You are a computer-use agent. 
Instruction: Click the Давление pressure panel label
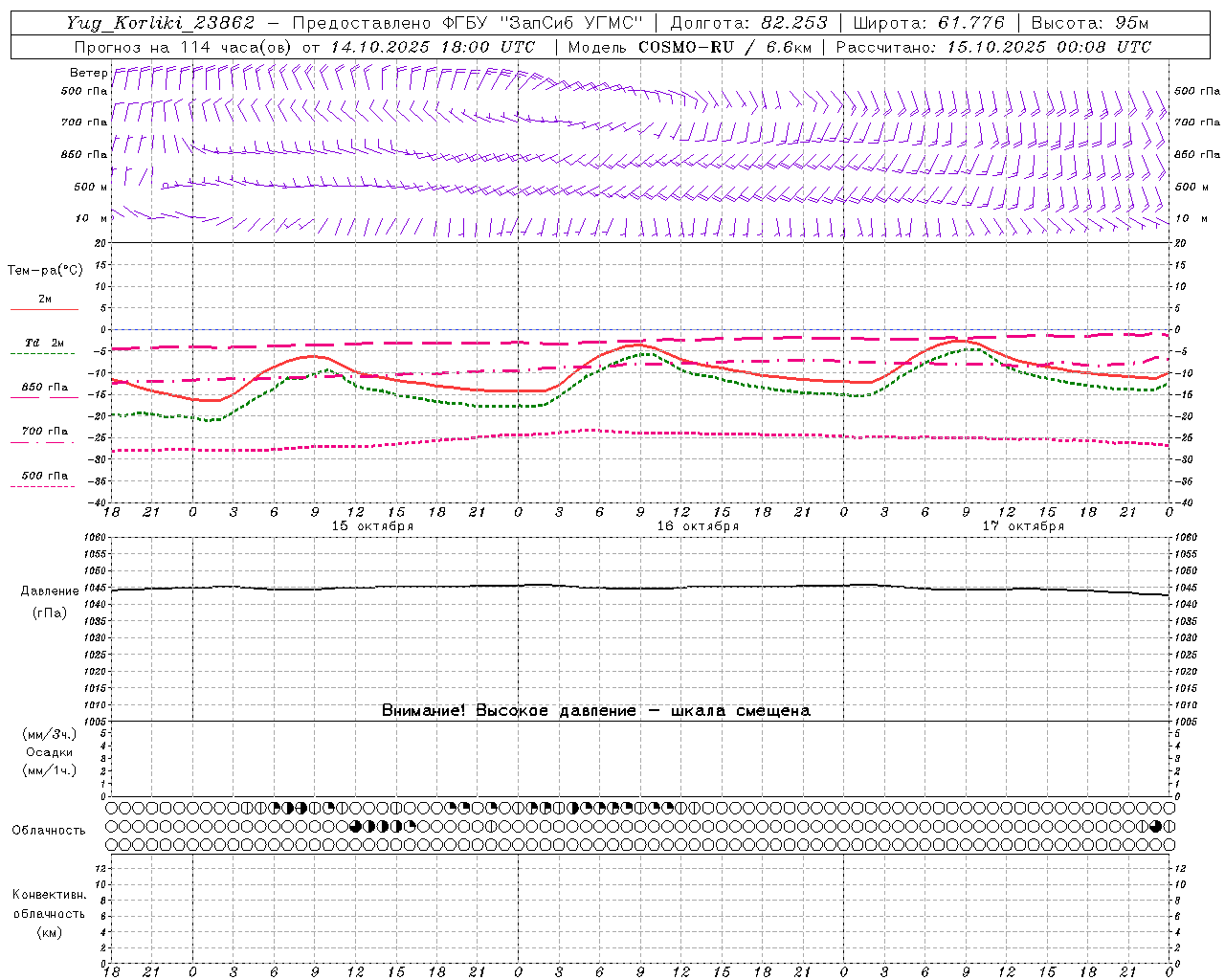[x=50, y=591]
